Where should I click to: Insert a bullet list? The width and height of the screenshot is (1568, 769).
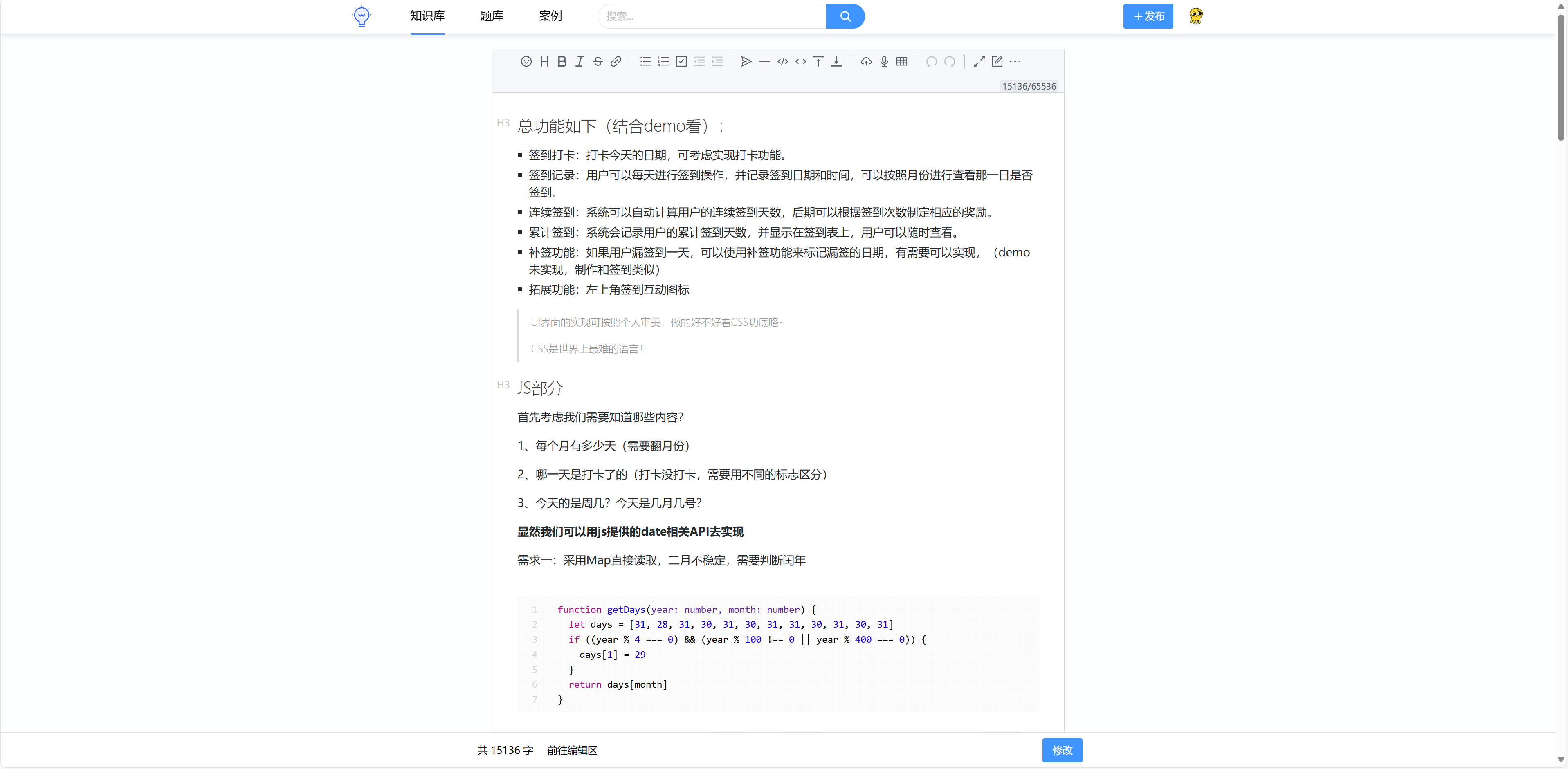click(x=645, y=61)
